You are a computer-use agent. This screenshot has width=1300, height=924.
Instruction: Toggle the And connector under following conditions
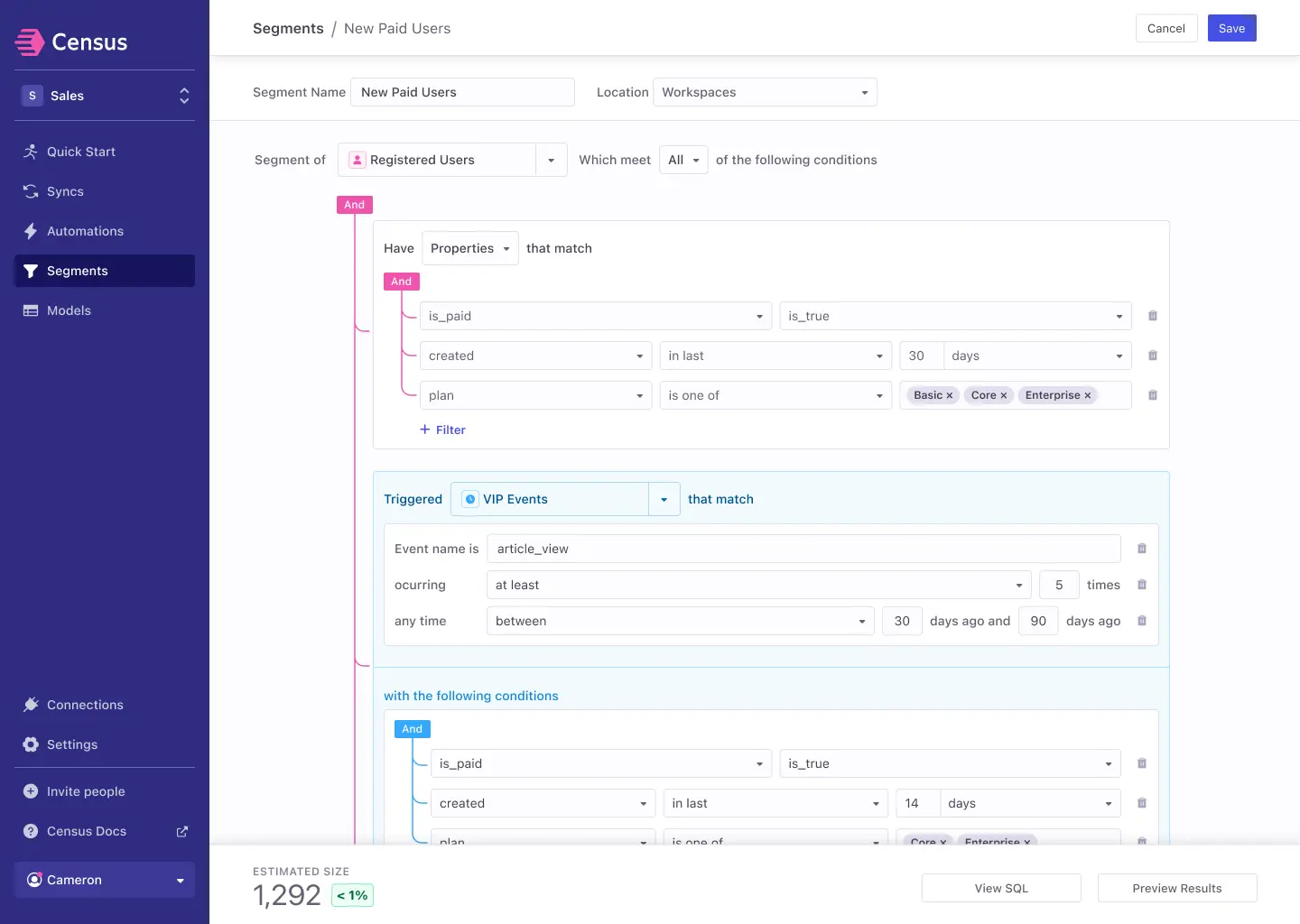click(412, 728)
